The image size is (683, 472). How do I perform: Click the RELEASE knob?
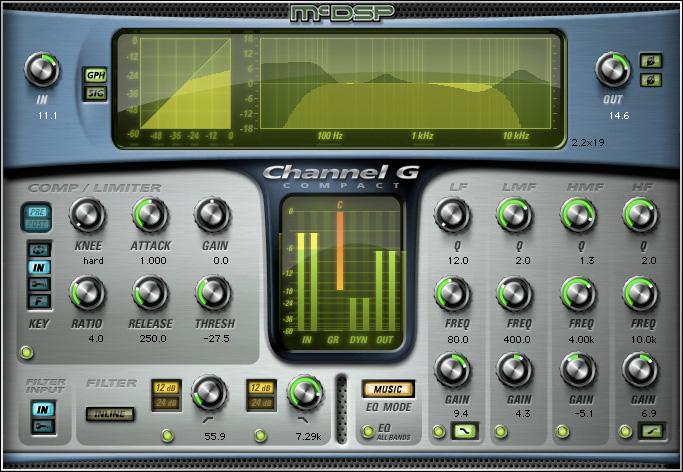(150, 293)
